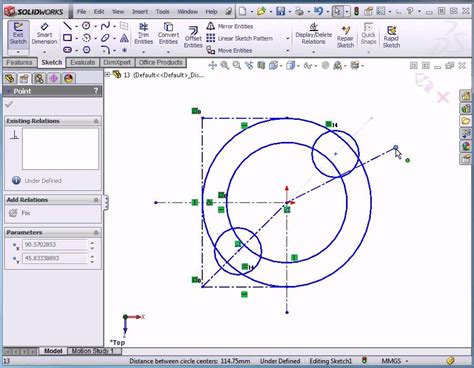474x368 pixels.
Task: Click the 'Editing Sketch1' status bar text
Action: (330, 361)
